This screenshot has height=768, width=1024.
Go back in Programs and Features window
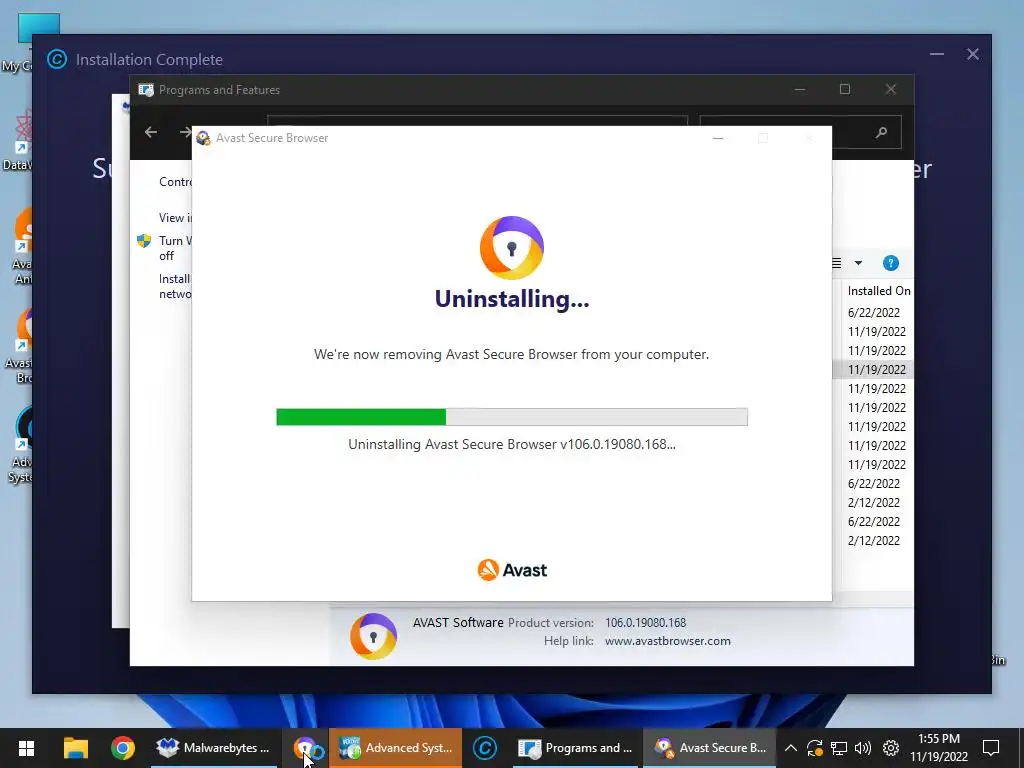[x=151, y=133]
